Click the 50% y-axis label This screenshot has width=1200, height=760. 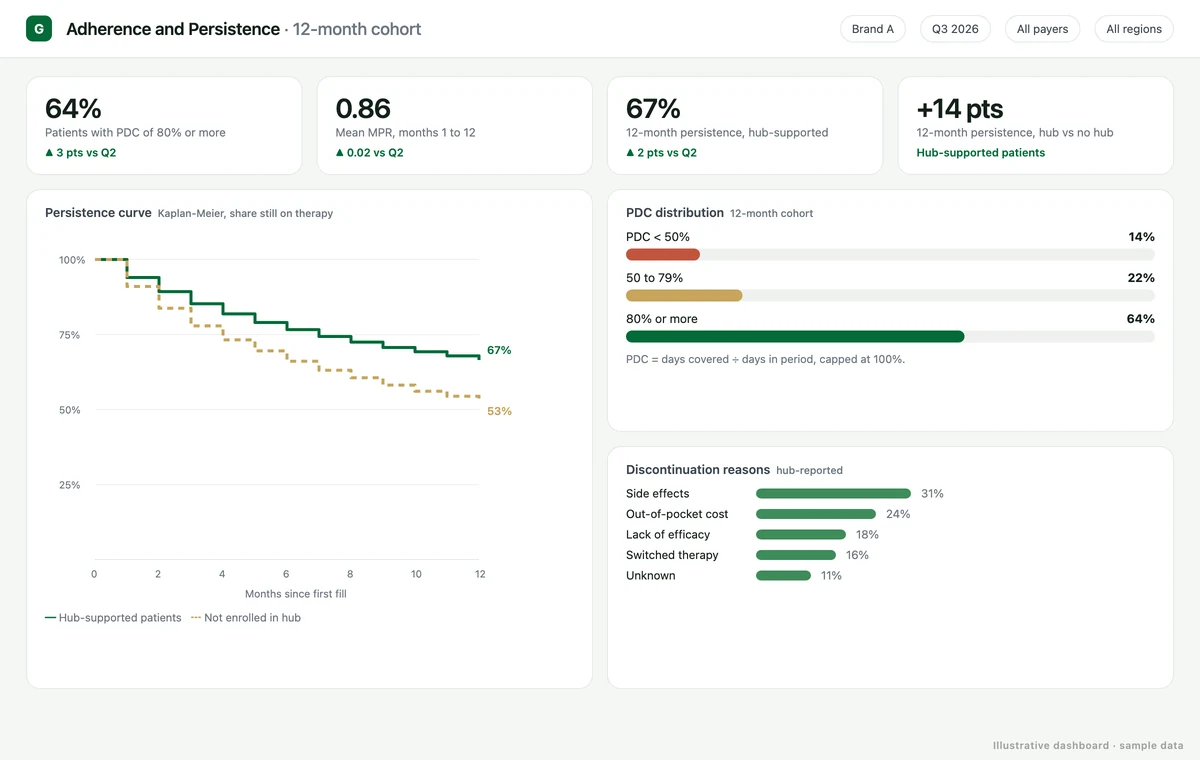(69, 410)
